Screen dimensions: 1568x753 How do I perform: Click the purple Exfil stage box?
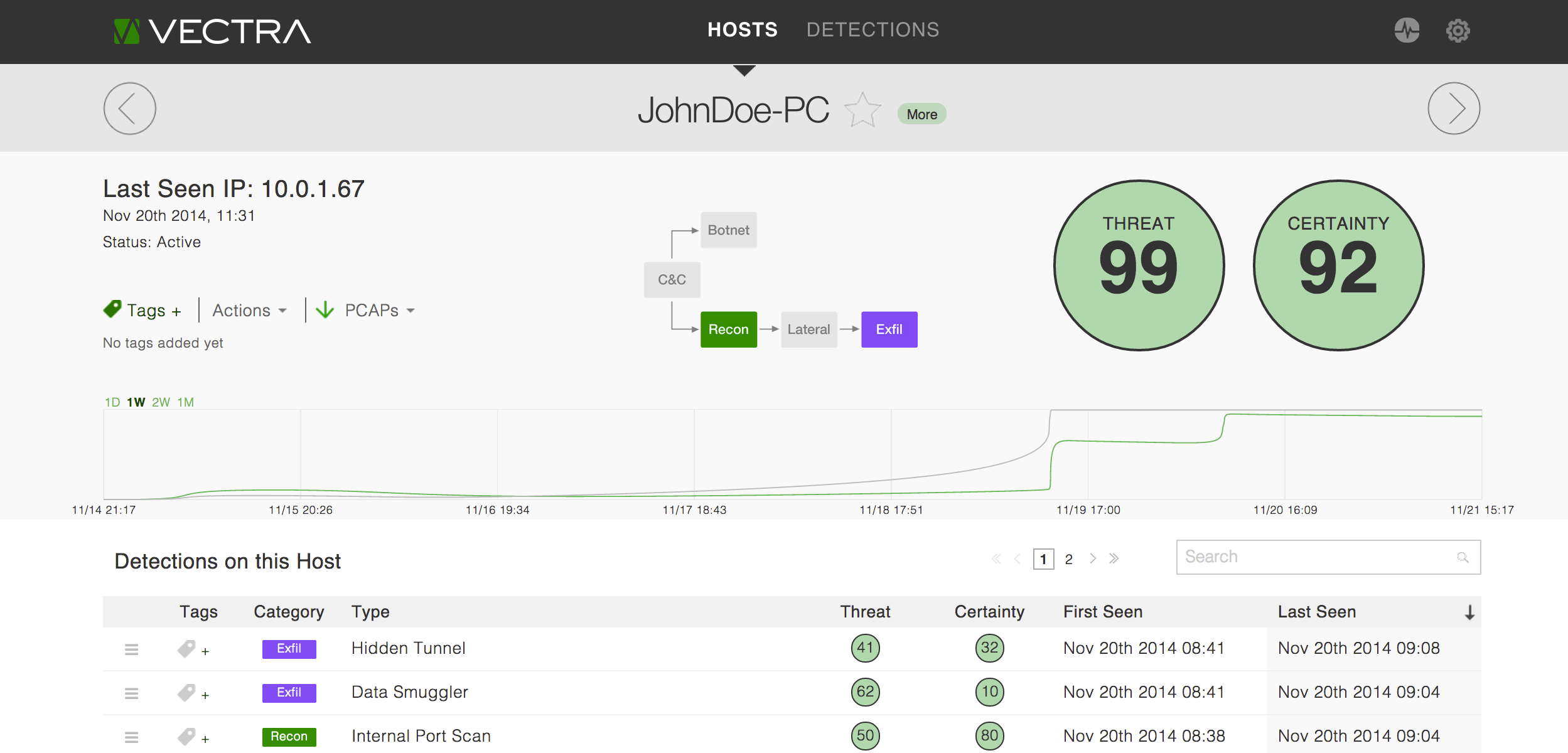tap(889, 329)
